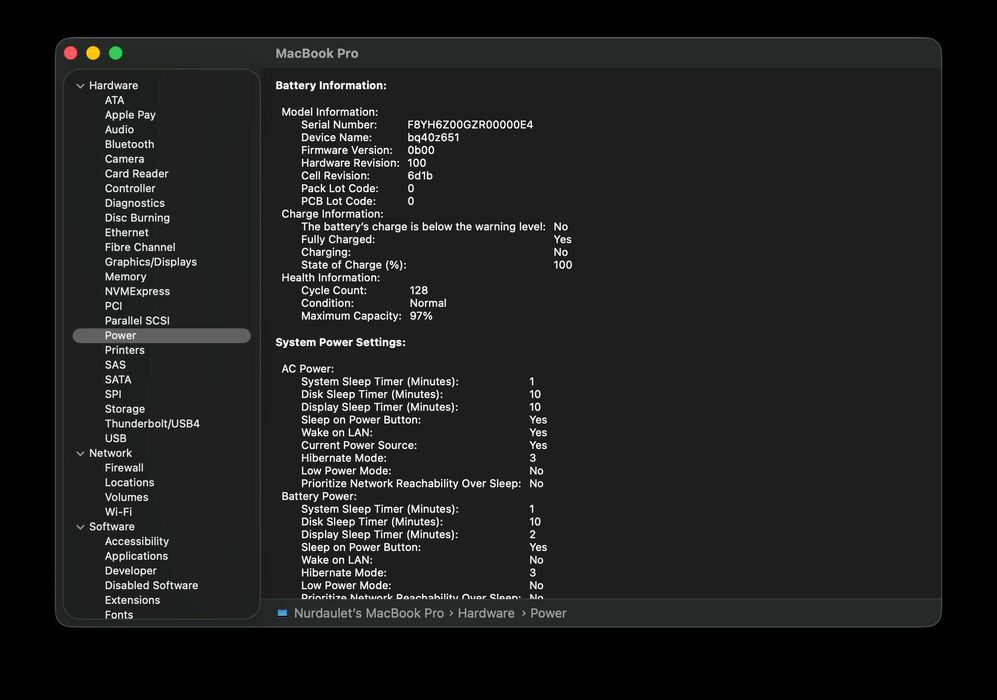Screen dimensions: 997x700
Task: Collapse the Network section chevron
Action: [x=80, y=453]
